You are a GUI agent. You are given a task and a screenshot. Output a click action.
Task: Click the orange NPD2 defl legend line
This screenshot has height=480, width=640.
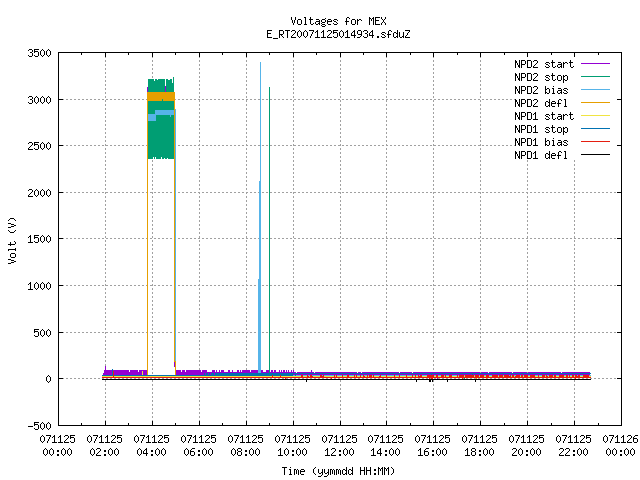click(595, 103)
